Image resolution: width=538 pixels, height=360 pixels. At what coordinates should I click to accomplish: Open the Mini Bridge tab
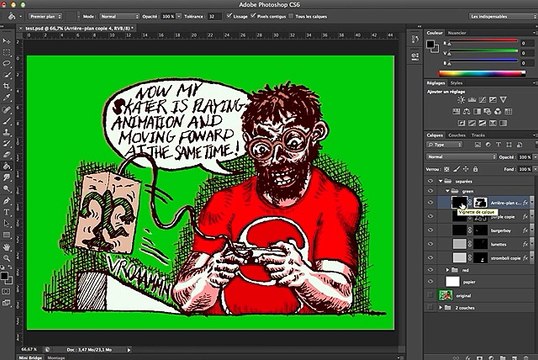click(31, 357)
